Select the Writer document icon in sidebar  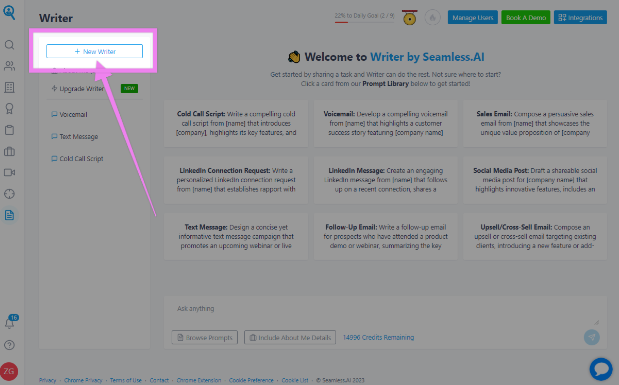(x=9, y=215)
